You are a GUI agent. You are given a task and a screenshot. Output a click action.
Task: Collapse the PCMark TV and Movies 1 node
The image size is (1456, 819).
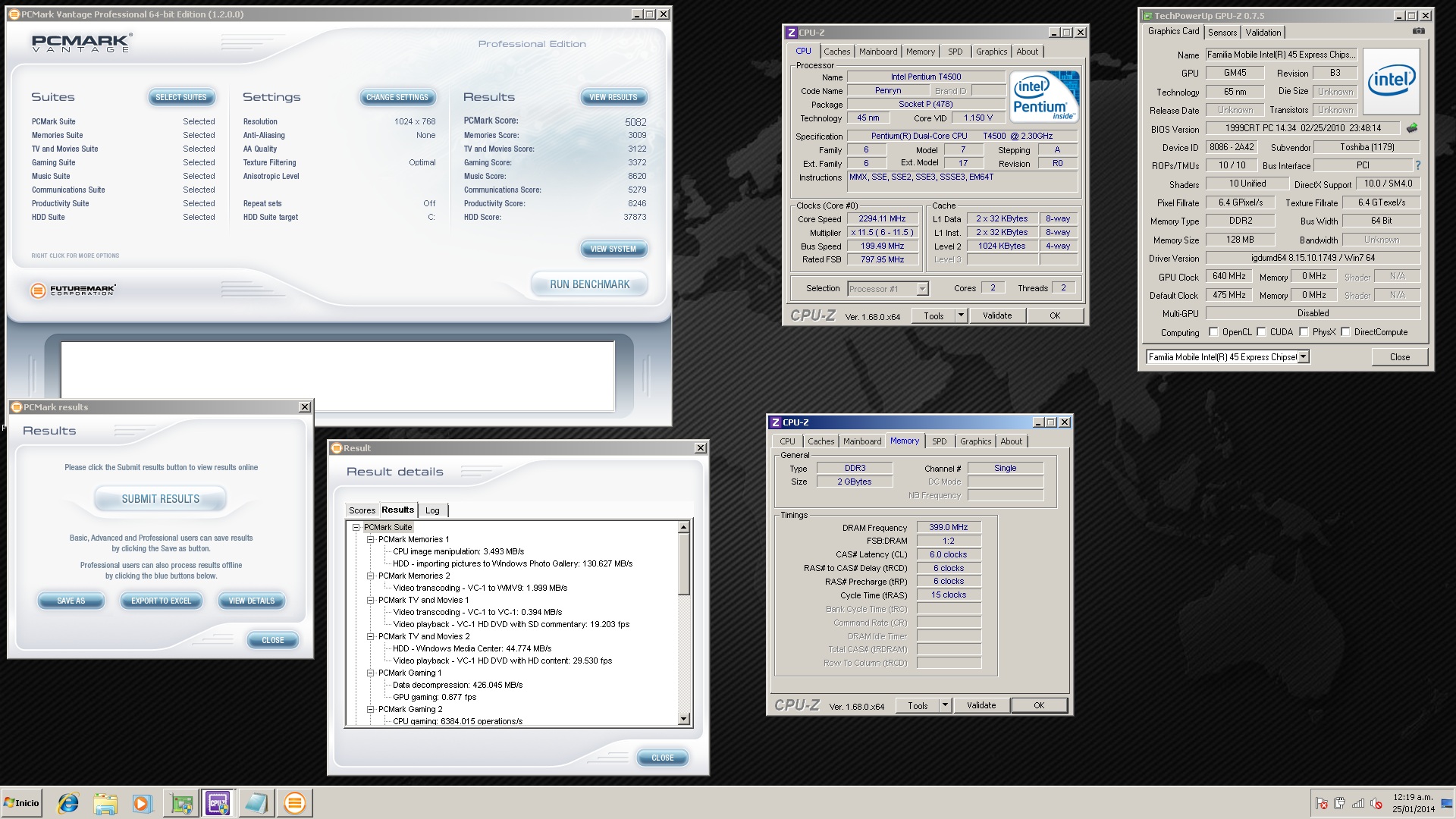371,601
